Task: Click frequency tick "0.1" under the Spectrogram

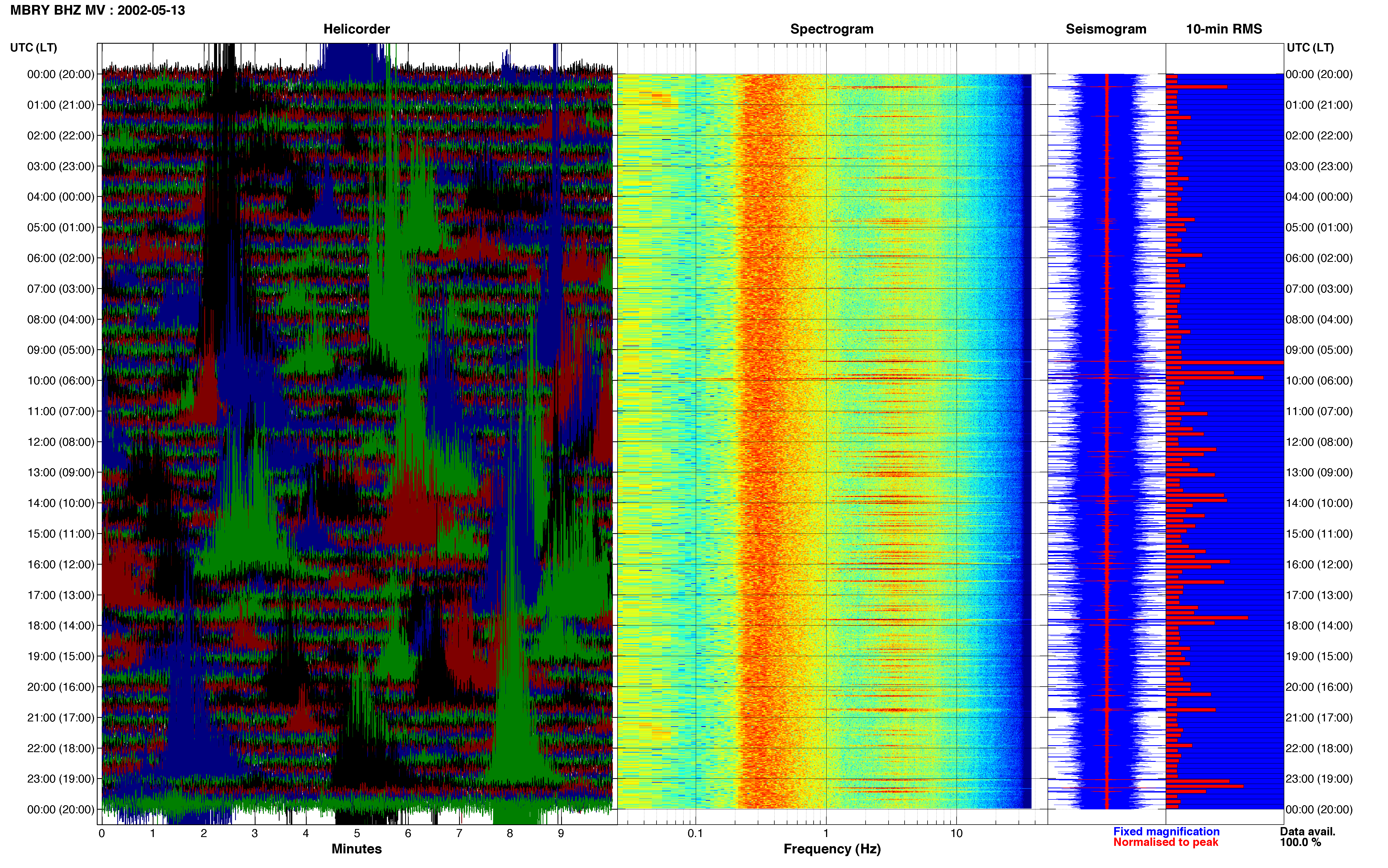Action: (x=695, y=833)
